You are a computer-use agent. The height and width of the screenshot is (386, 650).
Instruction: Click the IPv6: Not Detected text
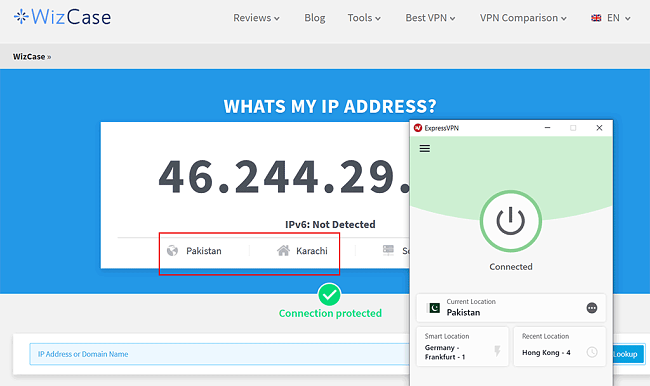(x=330, y=224)
